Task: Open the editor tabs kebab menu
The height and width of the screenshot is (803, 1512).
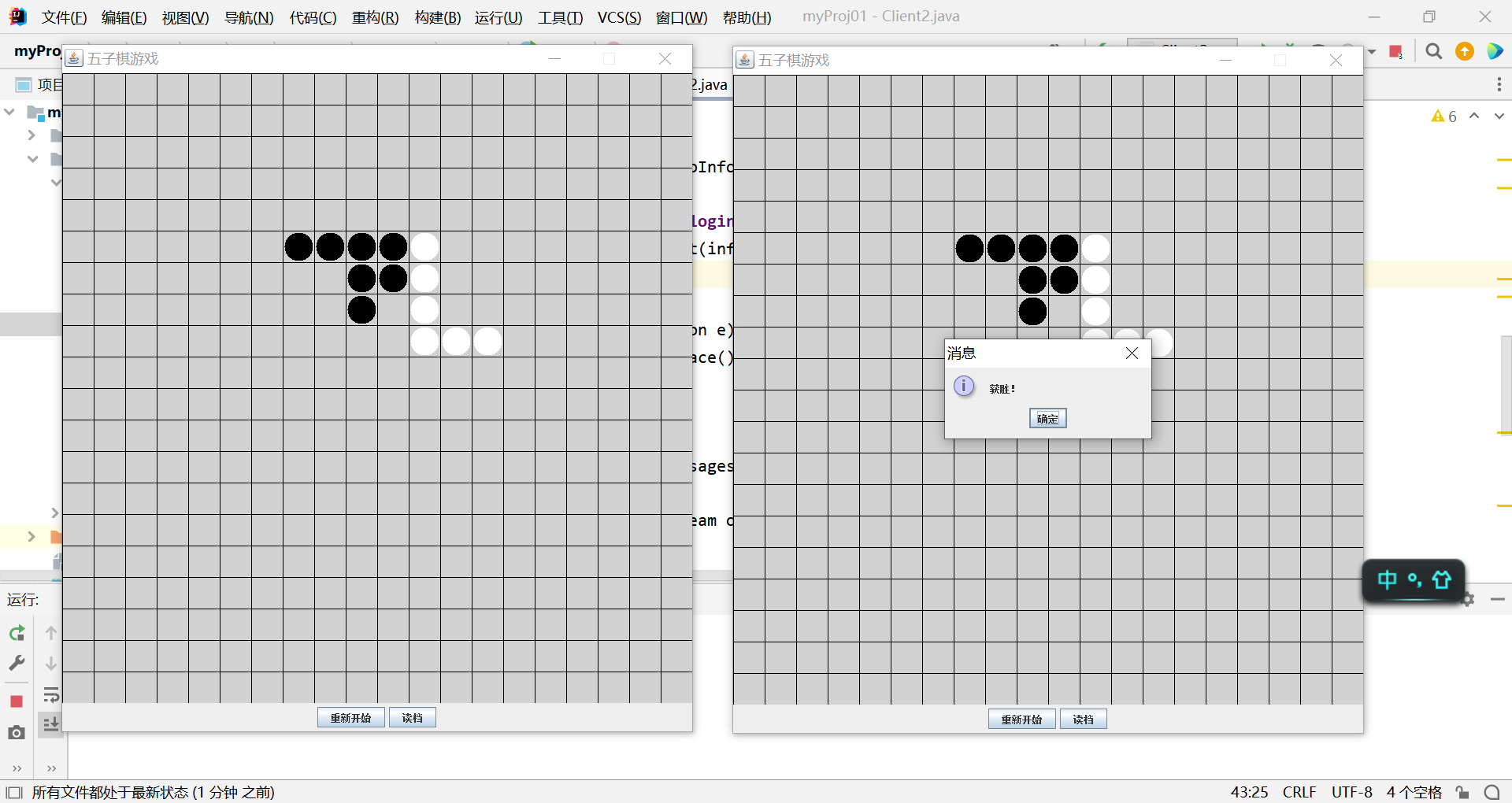Action: pyautogui.click(x=1499, y=84)
